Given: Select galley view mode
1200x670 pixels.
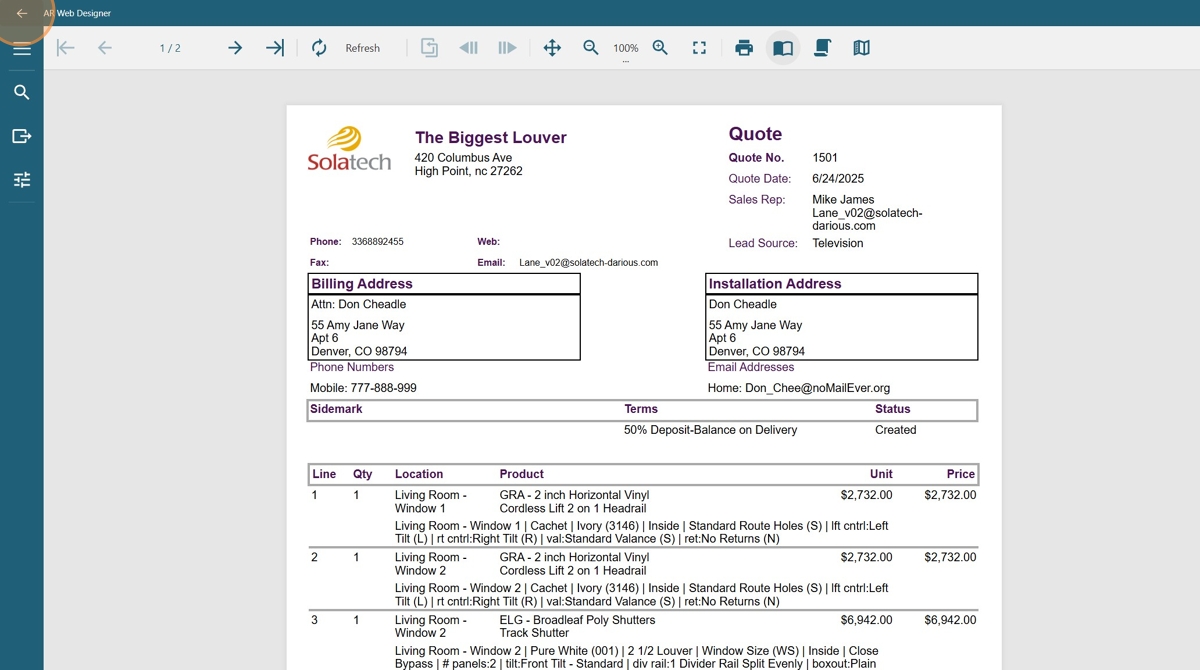Looking at the screenshot, I should tap(861, 48).
